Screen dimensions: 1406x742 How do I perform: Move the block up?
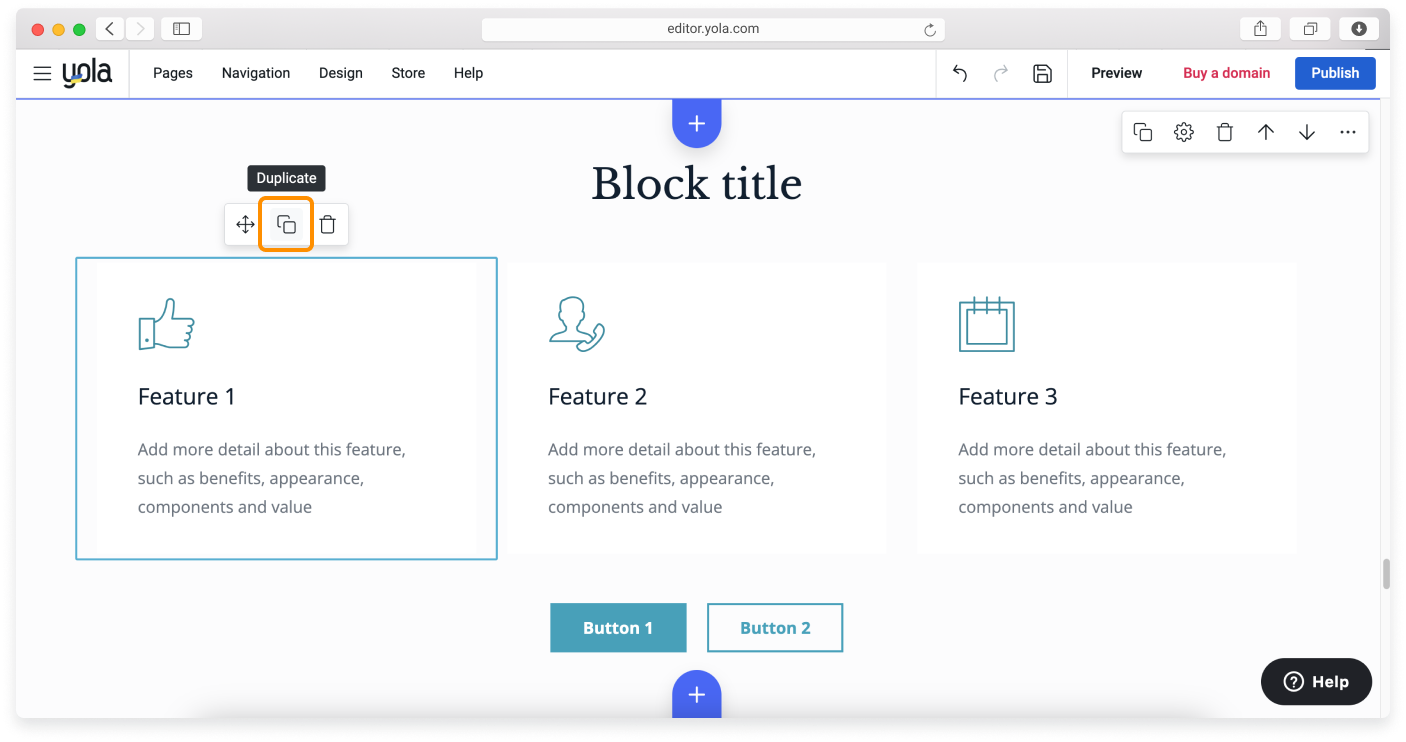(1266, 131)
